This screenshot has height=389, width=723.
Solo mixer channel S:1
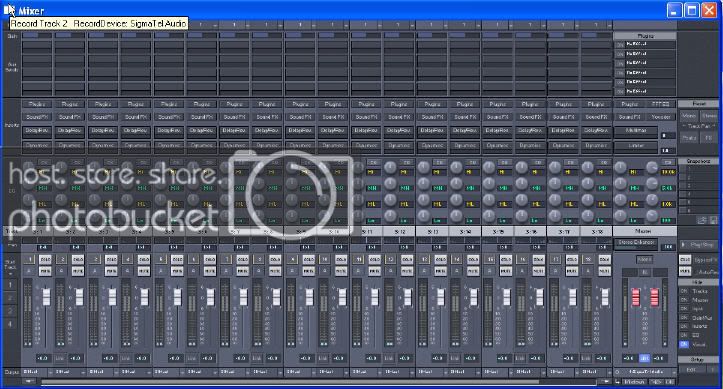45,260
